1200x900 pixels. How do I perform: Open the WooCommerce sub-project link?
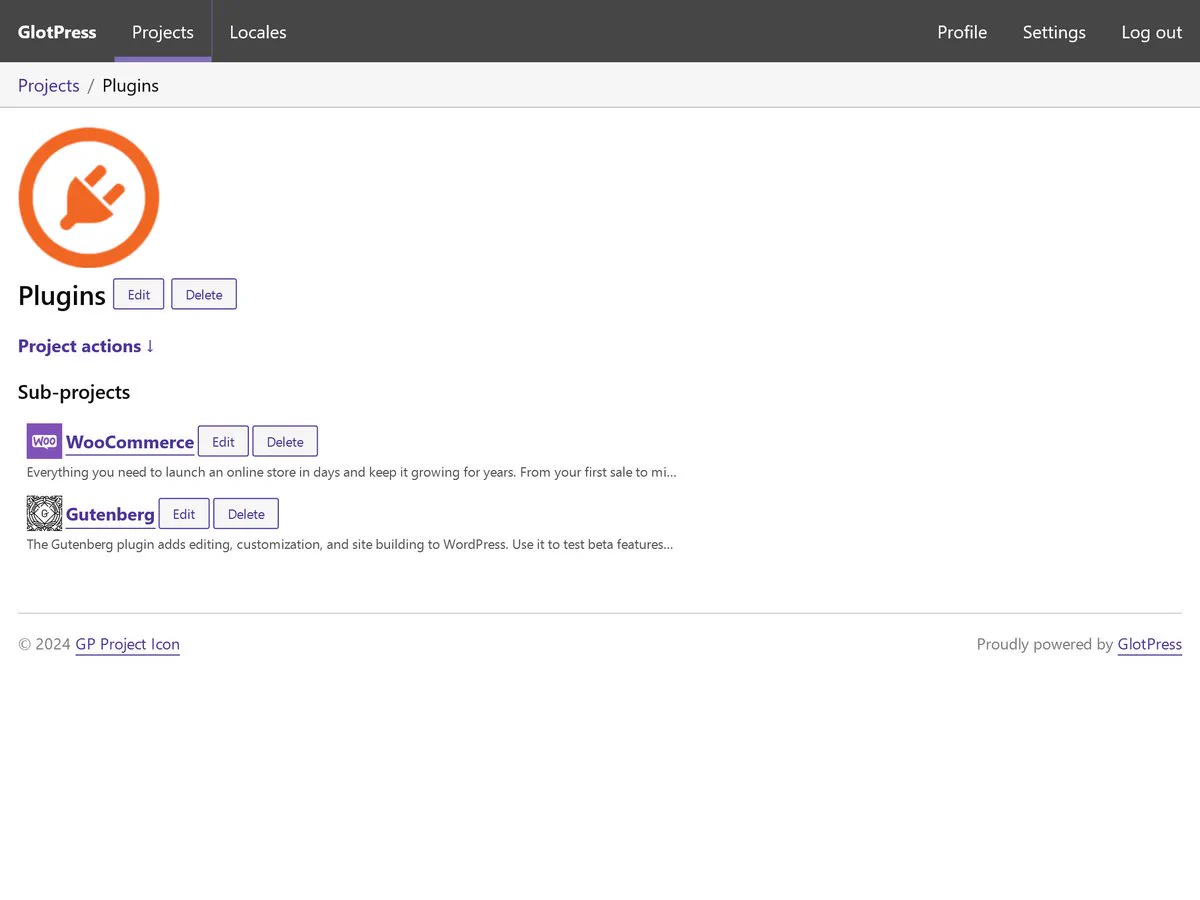point(130,442)
